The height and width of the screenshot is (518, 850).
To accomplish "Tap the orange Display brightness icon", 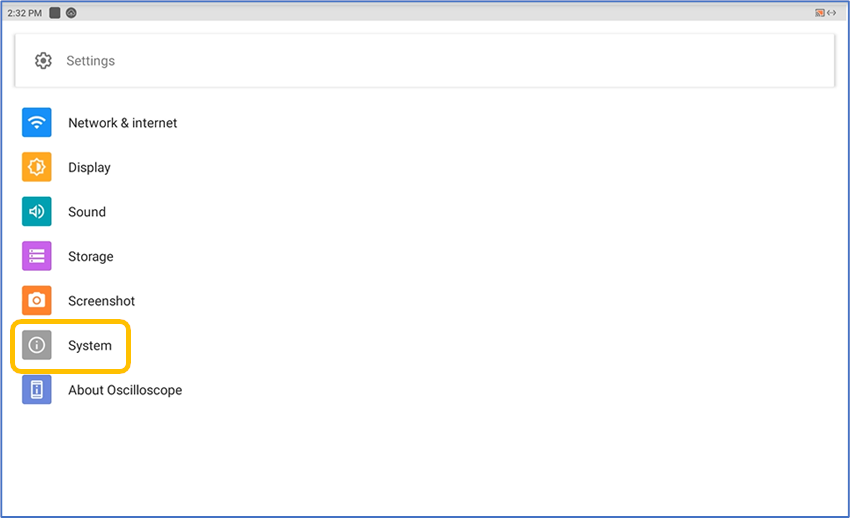I will pos(36,167).
